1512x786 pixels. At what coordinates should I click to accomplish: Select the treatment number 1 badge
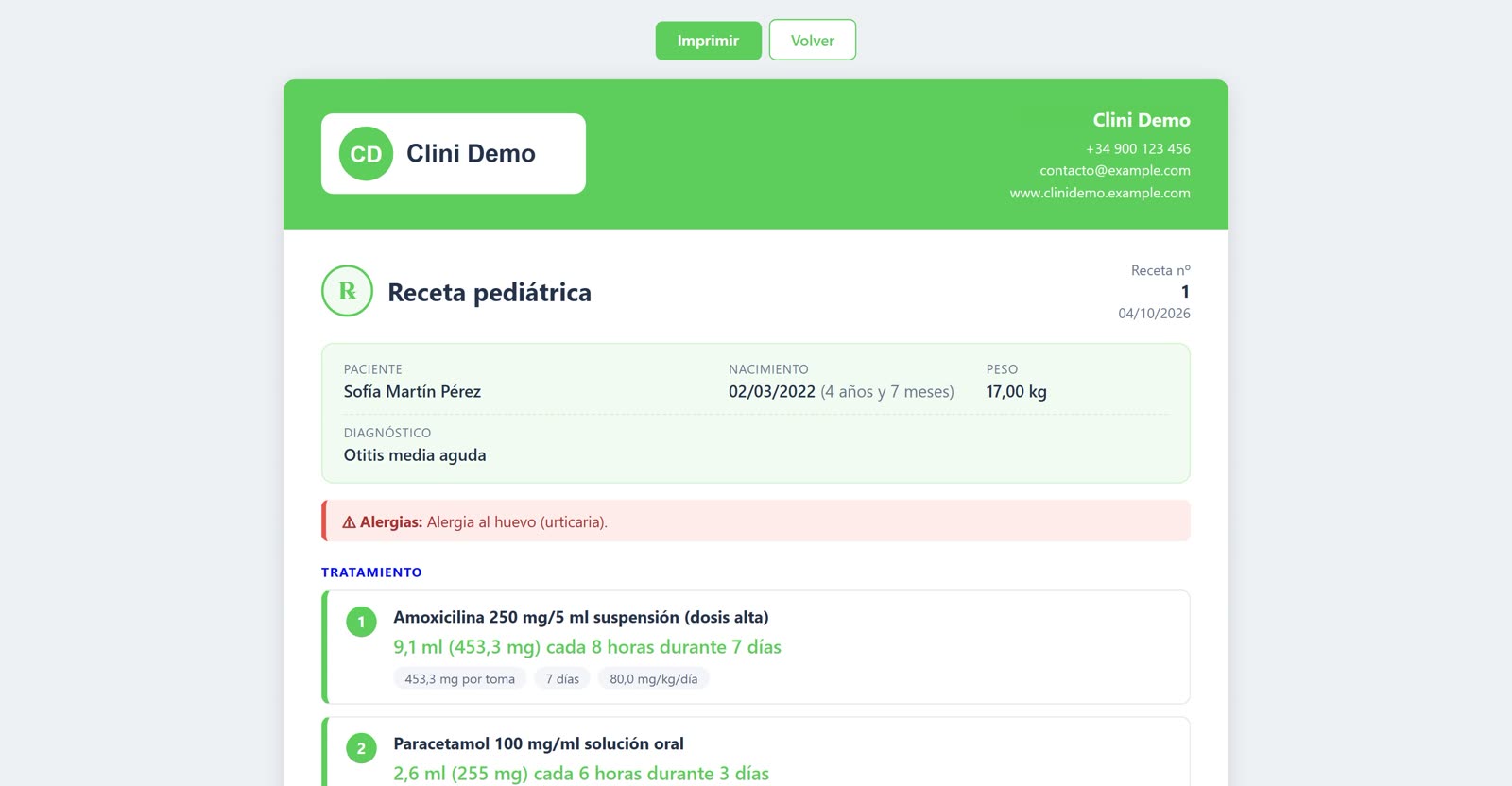click(361, 622)
